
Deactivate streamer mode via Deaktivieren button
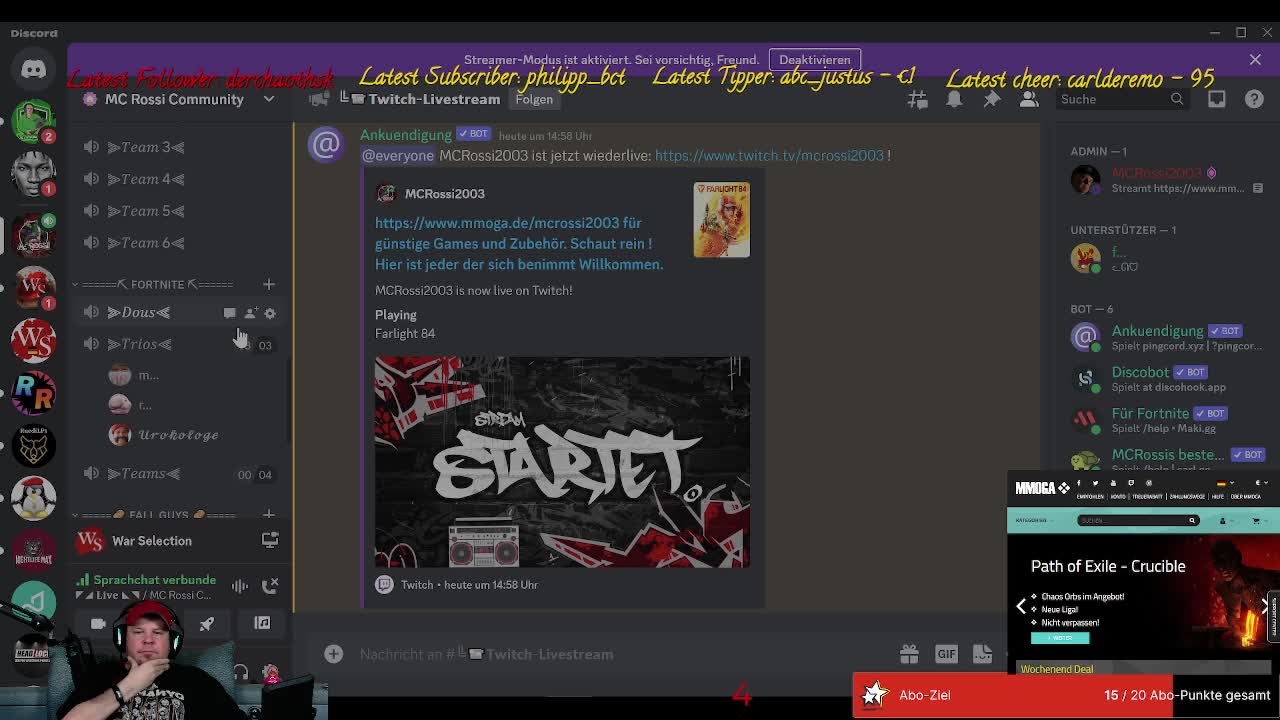814,60
